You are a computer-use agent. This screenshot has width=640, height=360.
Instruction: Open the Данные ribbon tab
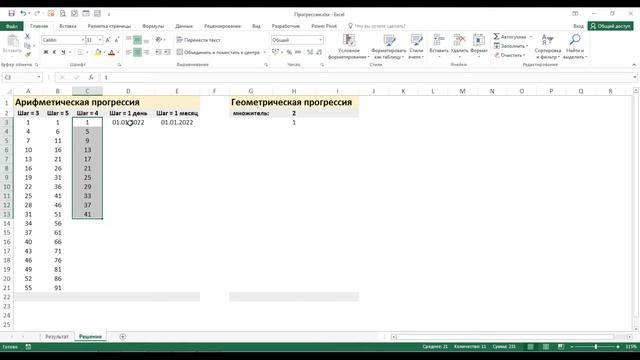(x=184, y=26)
